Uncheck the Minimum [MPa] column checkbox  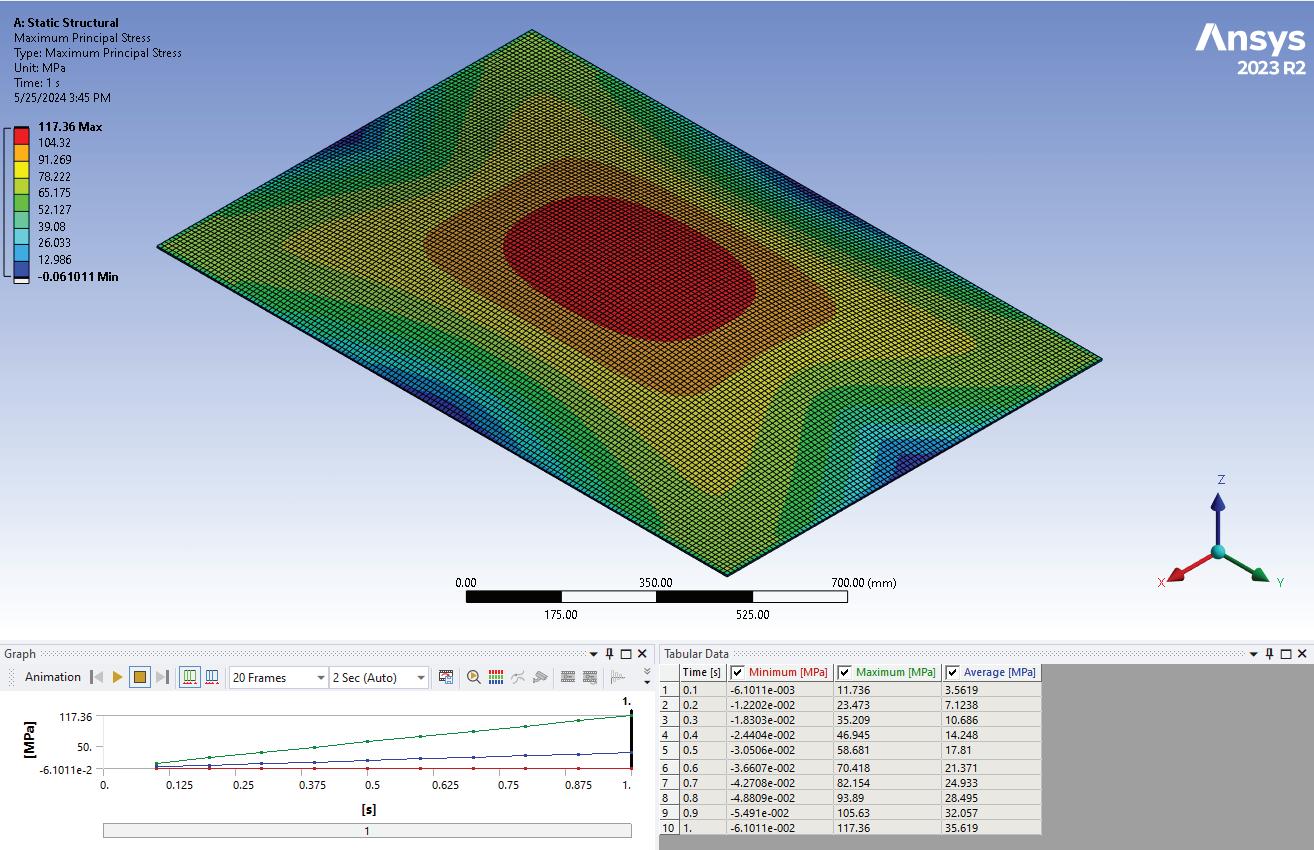[738, 672]
